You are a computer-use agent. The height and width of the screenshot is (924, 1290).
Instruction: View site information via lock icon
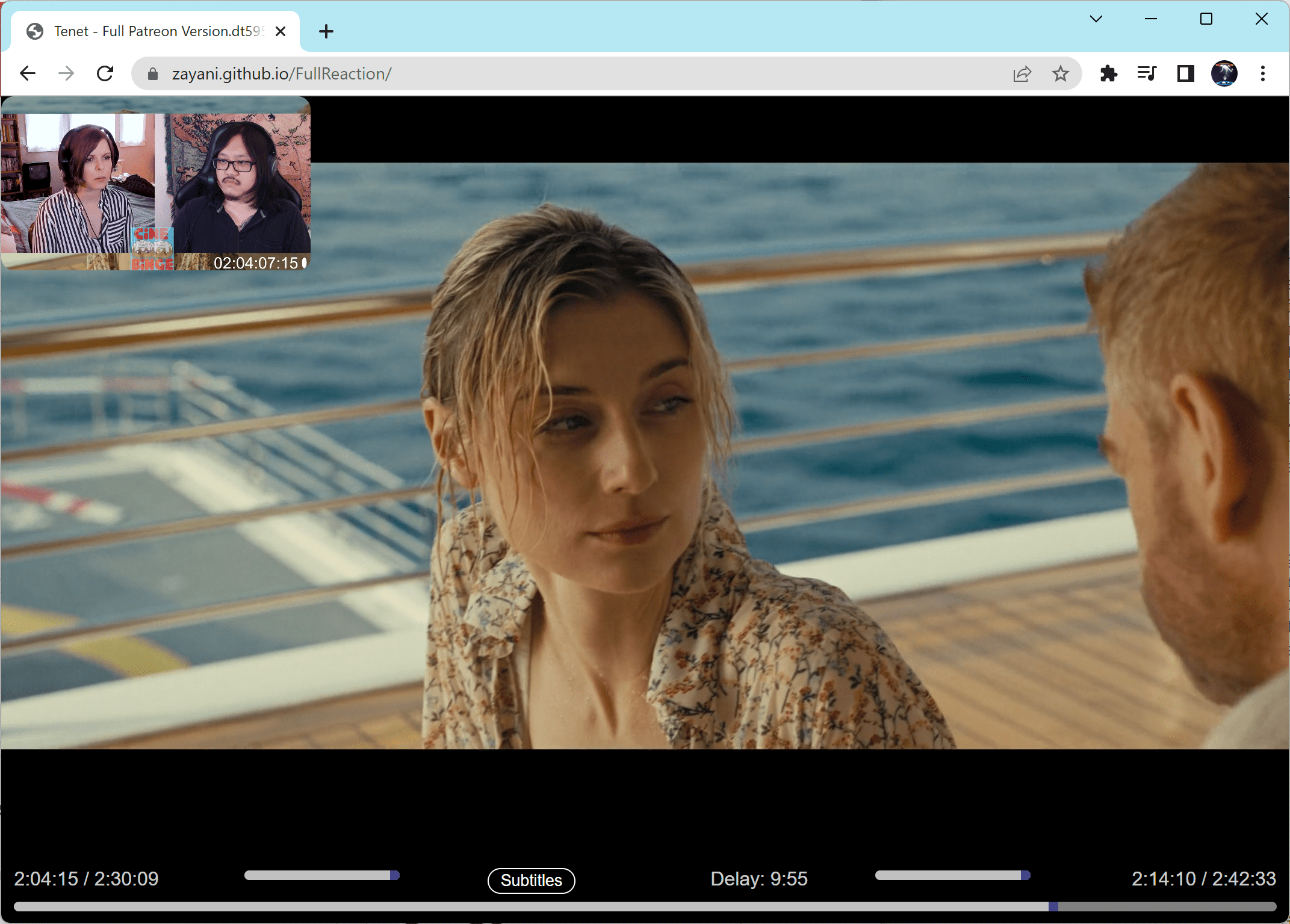click(x=153, y=74)
